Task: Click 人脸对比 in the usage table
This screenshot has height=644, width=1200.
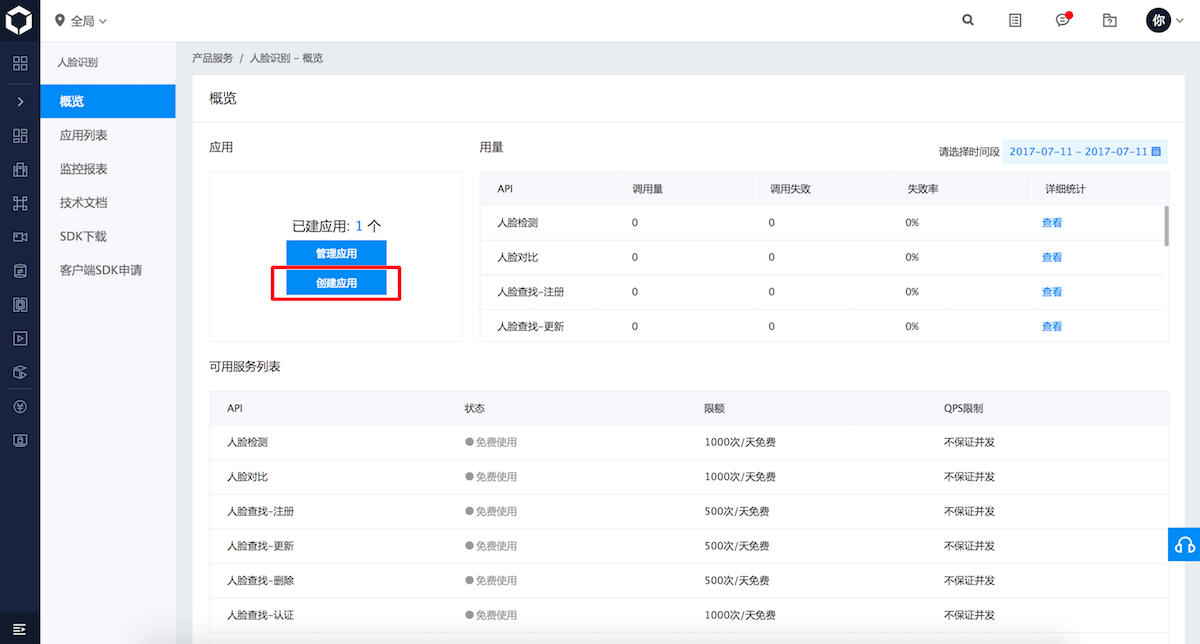Action: pyautogui.click(x=518, y=257)
